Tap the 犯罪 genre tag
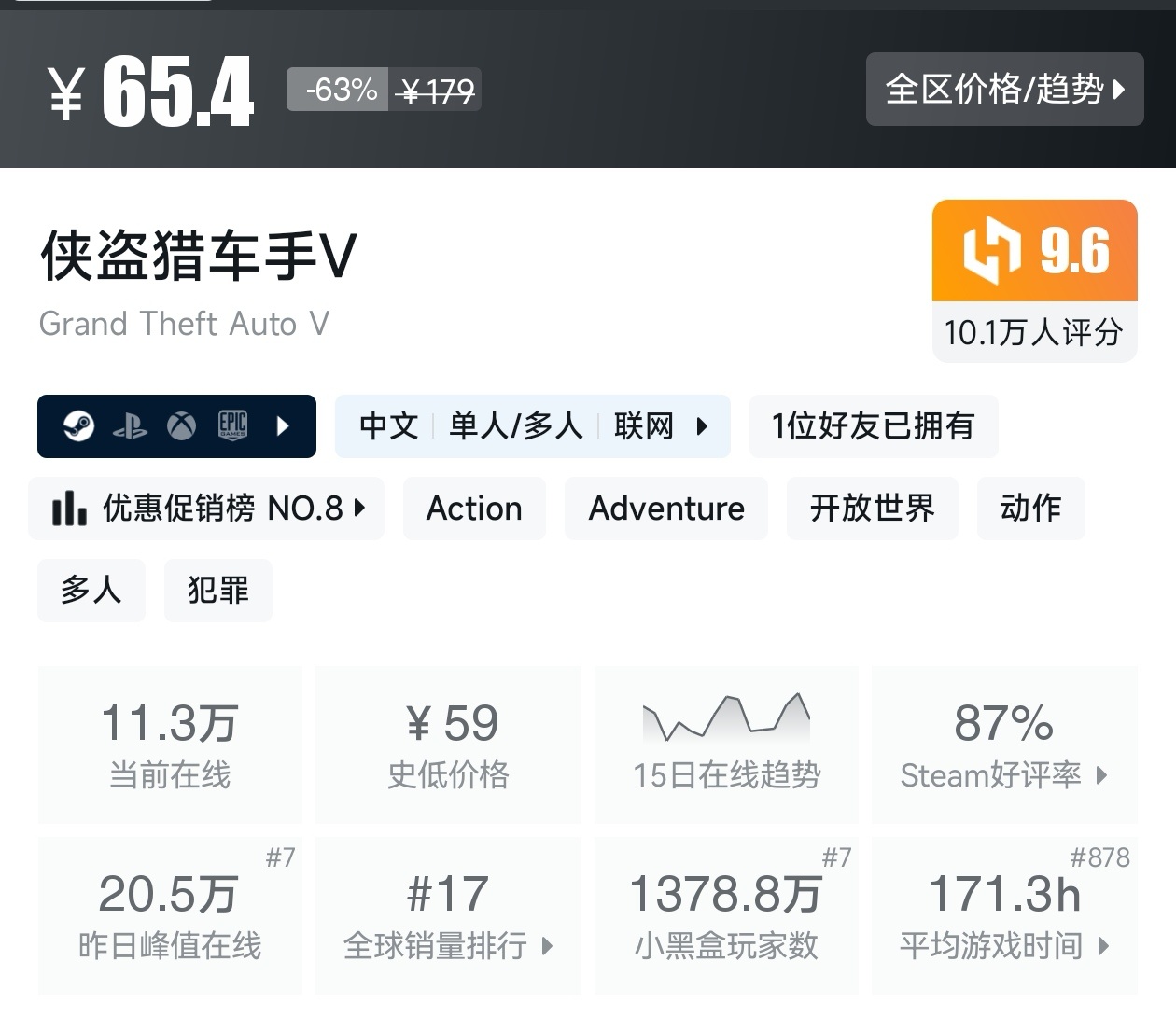This screenshot has height=1017, width=1176. (x=218, y=591)
